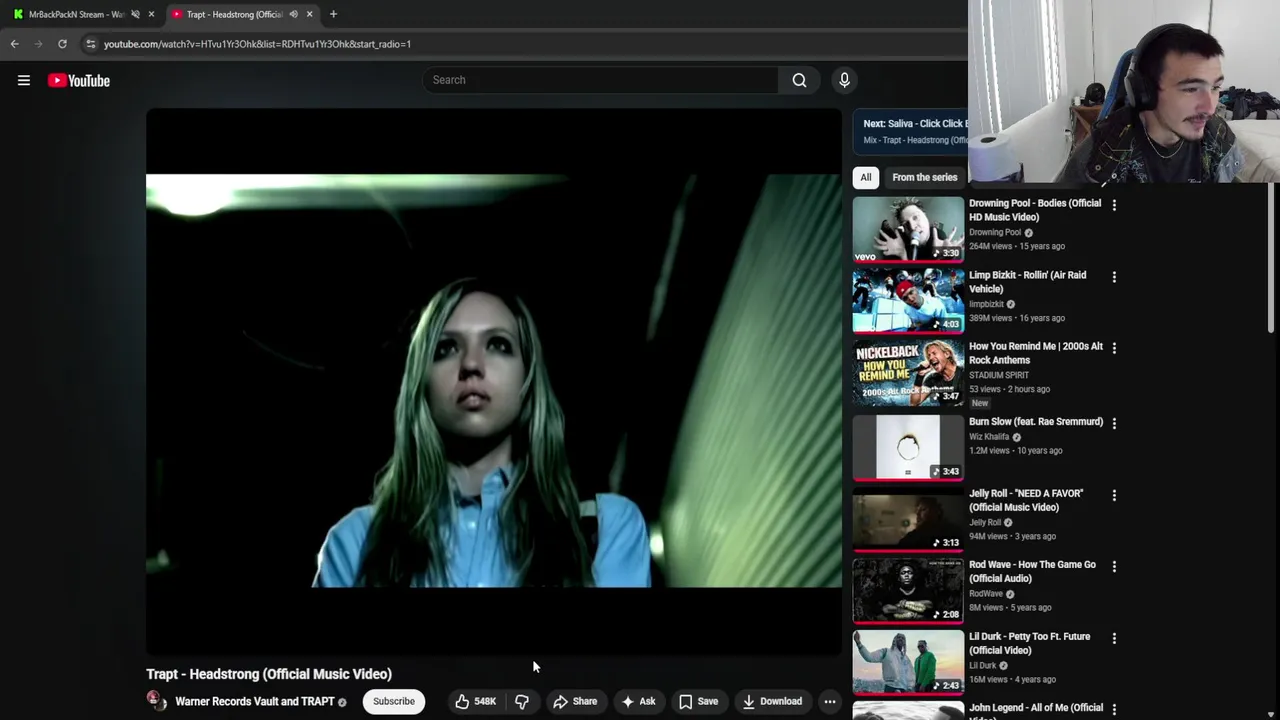Click the 548K like count

point(485,701)
